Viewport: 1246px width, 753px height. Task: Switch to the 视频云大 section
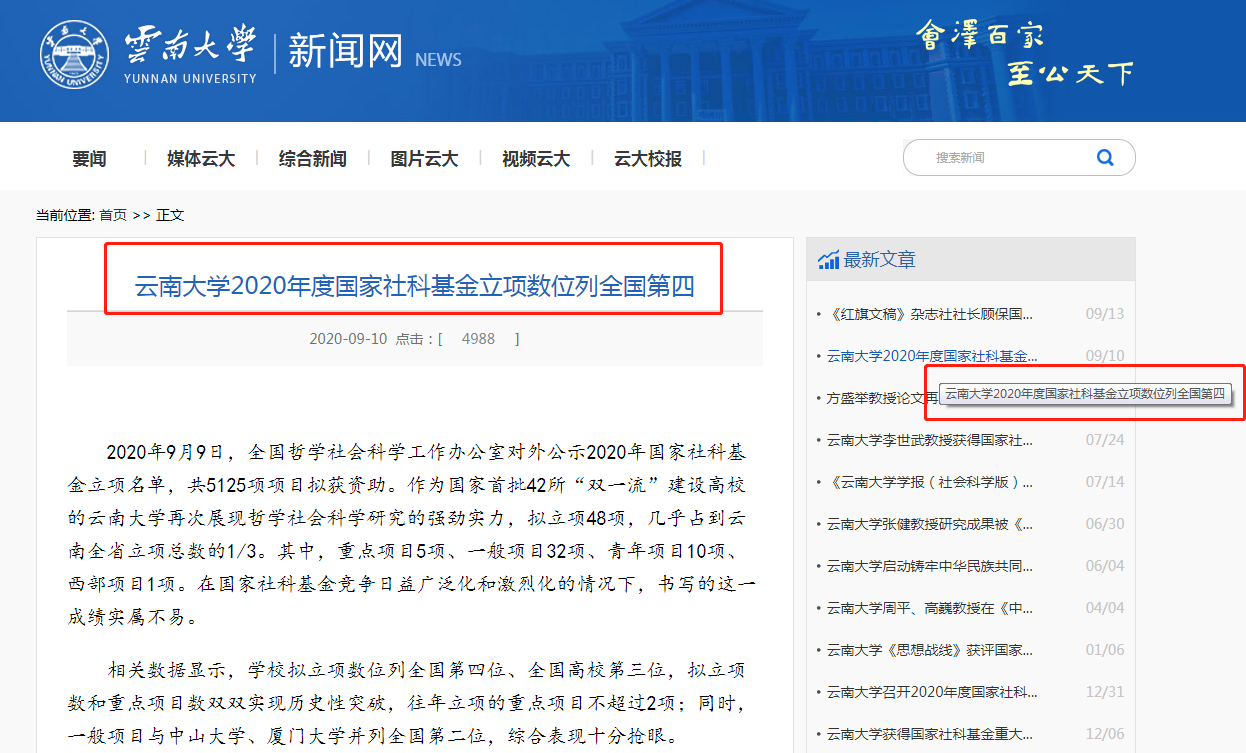(536, 158)
